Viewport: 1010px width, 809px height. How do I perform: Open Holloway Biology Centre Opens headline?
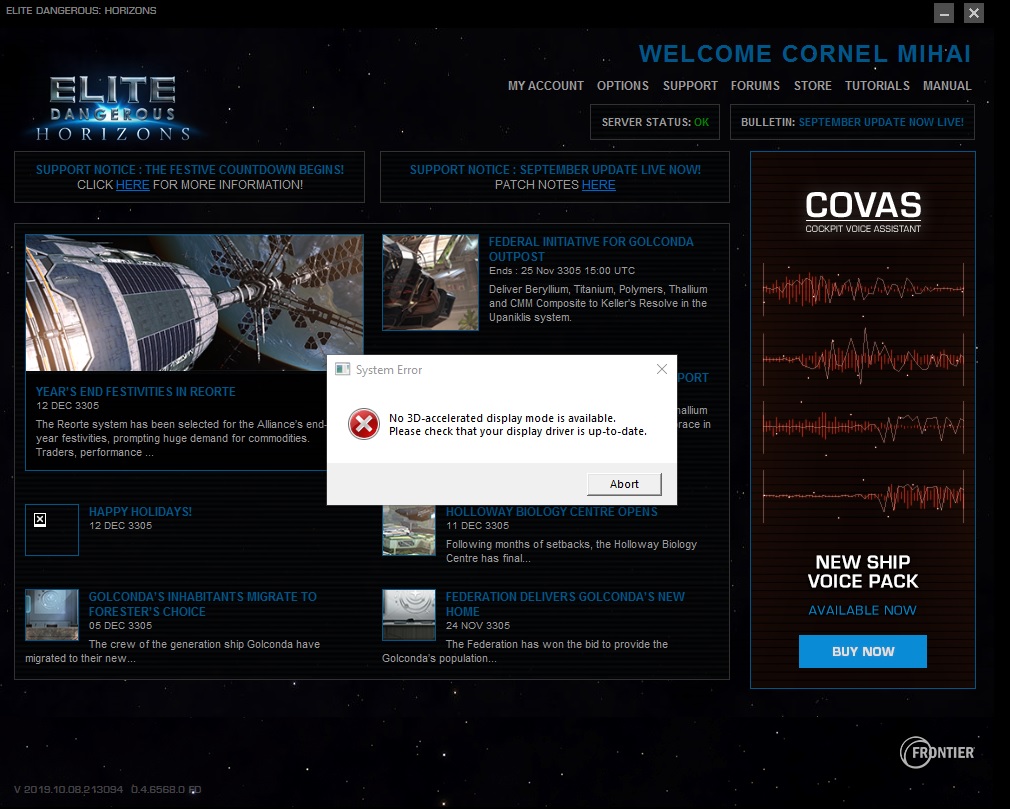pos(551,511)
